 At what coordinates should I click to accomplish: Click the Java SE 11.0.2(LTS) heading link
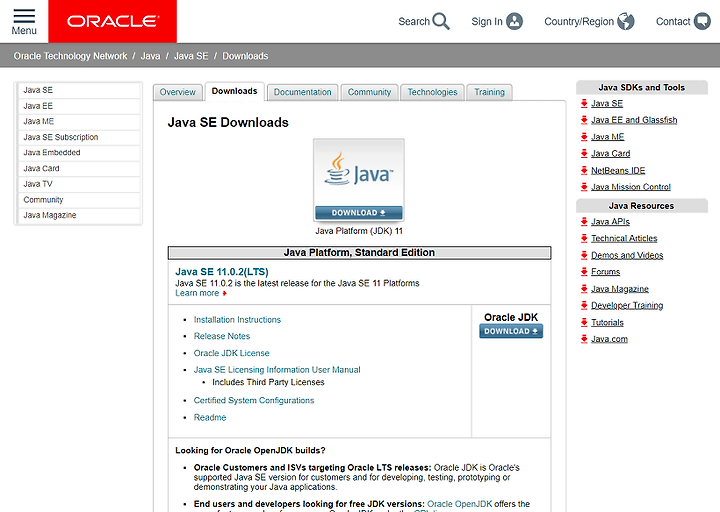click(x=222, y=272)
